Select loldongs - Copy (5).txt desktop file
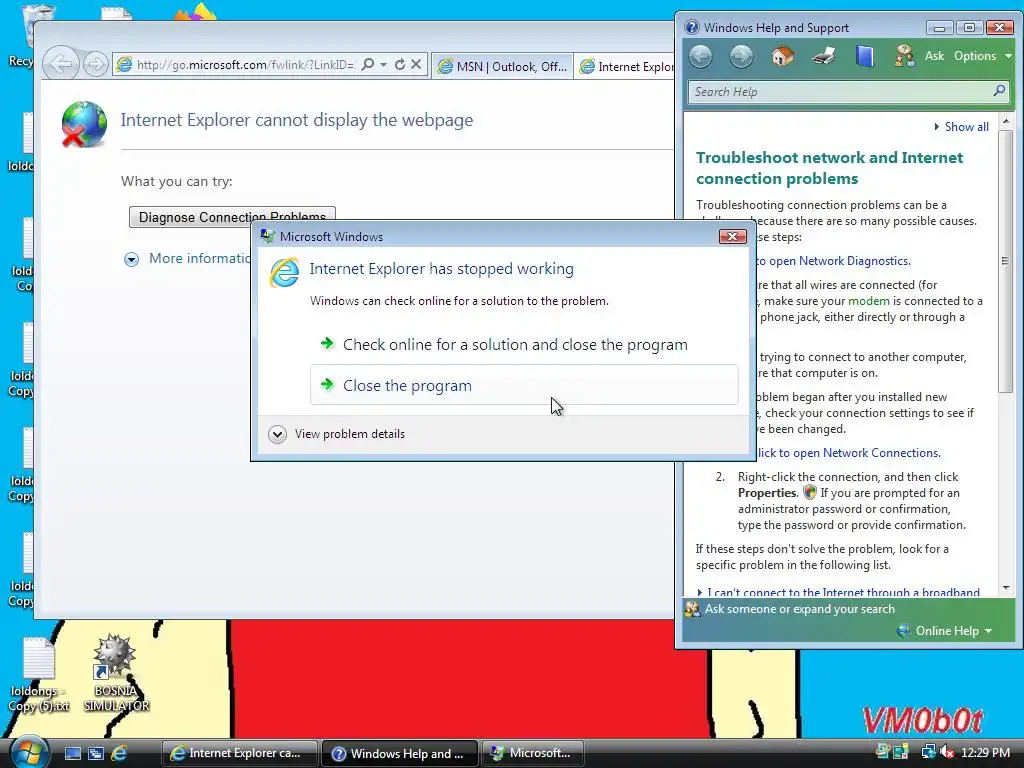This screenshot has height=768, width=1024. (38, 674)
